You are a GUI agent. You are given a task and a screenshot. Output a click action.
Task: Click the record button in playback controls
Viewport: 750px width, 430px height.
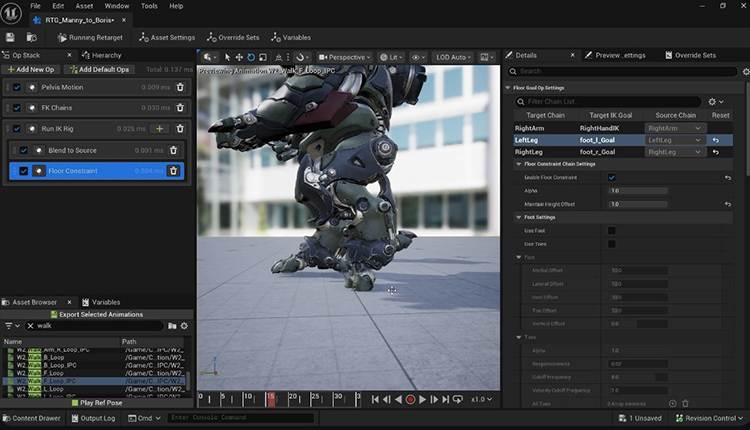coord(410,399)
